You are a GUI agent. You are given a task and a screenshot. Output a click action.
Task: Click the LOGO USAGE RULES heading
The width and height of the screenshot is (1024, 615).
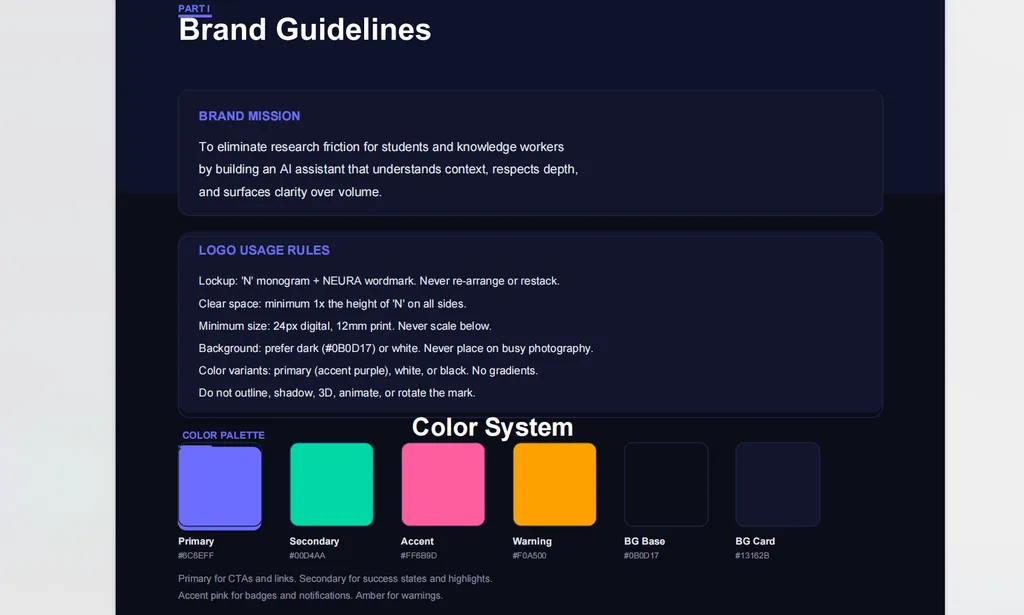tap(264, 250)
